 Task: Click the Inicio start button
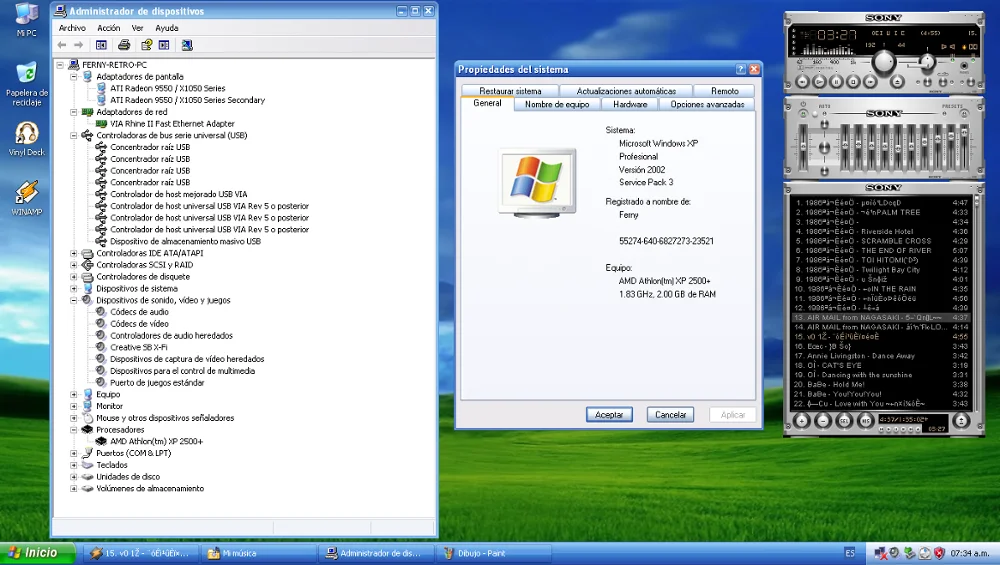(37, 553)
